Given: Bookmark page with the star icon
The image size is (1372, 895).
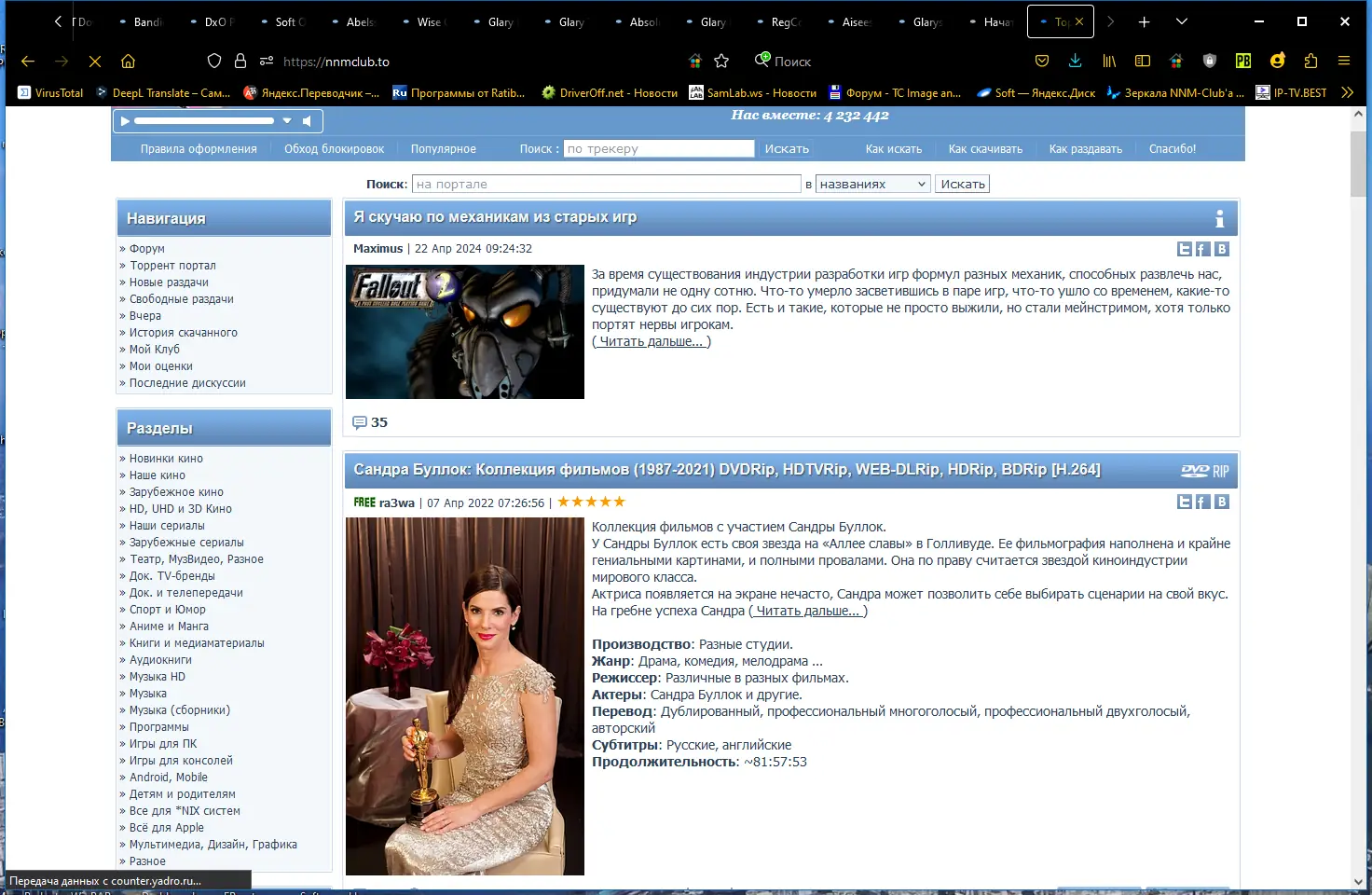Looking at the screenshot, I should tap(721, 62).
